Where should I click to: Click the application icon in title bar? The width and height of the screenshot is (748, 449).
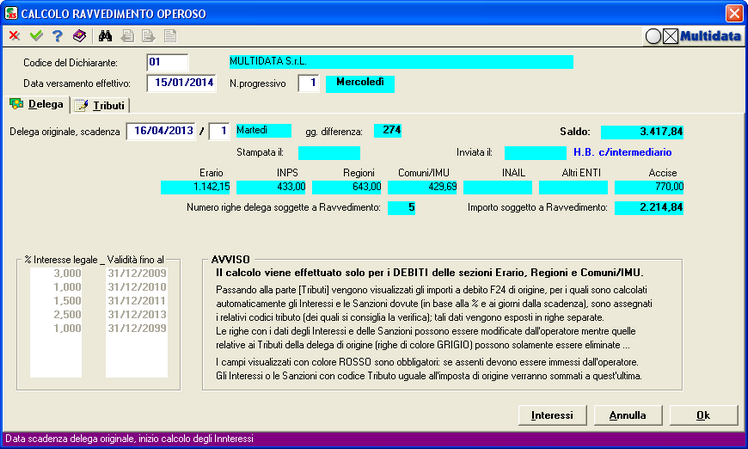[11, 13]
